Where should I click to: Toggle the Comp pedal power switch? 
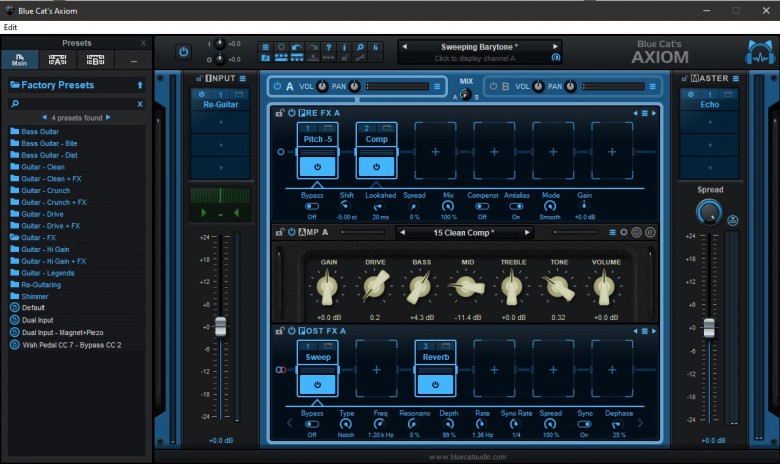point(376,167)
